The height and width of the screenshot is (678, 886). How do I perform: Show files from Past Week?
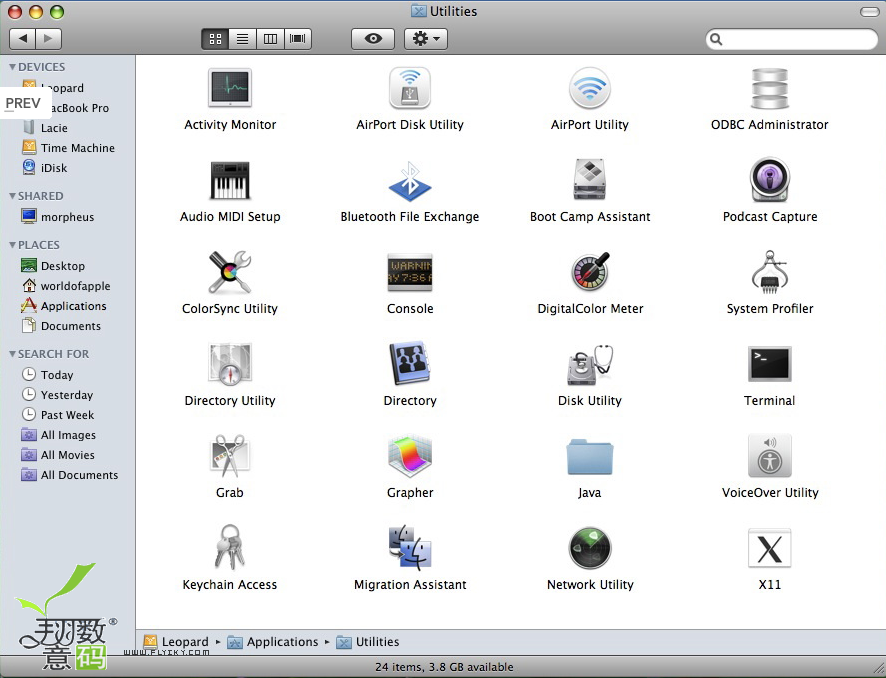tap(68, 415)
